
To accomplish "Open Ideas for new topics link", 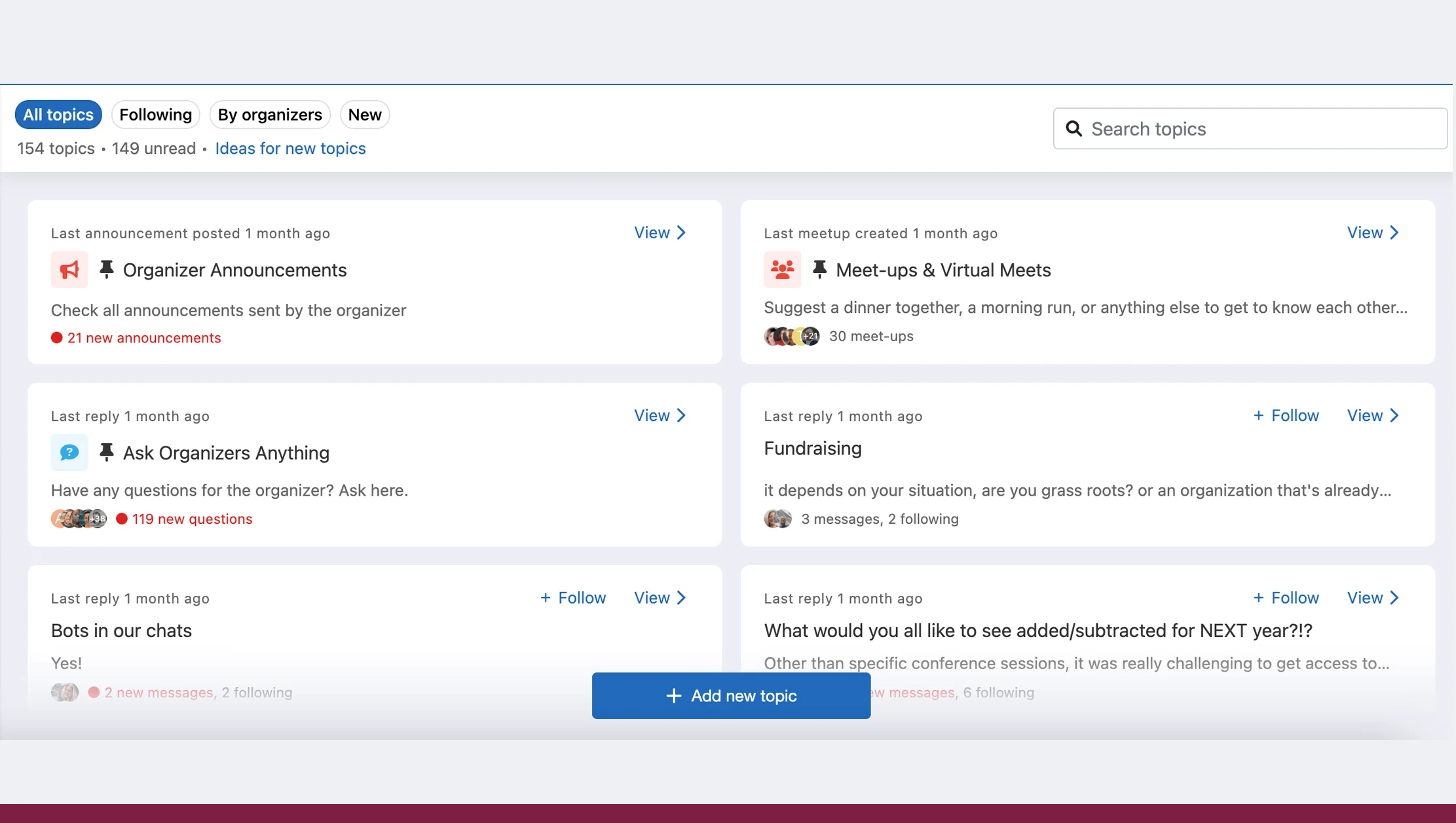I will (290, 149).
